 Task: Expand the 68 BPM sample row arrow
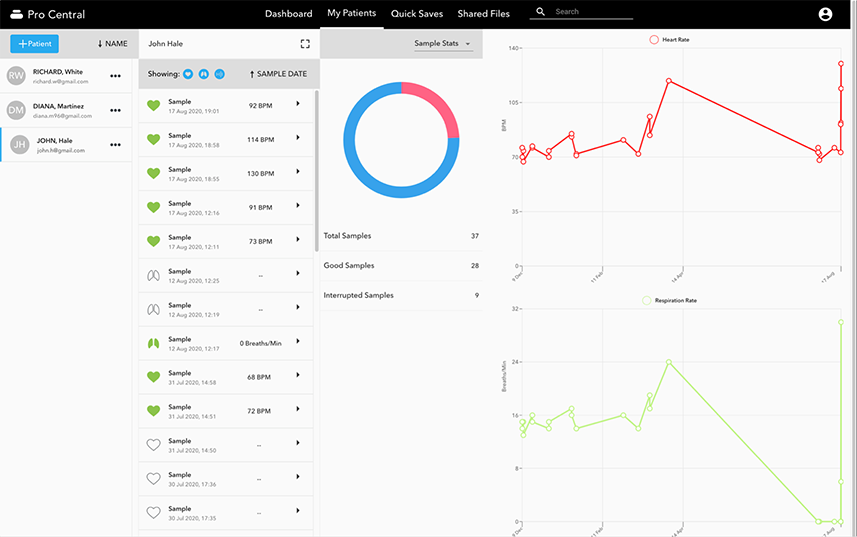(298, 377)
